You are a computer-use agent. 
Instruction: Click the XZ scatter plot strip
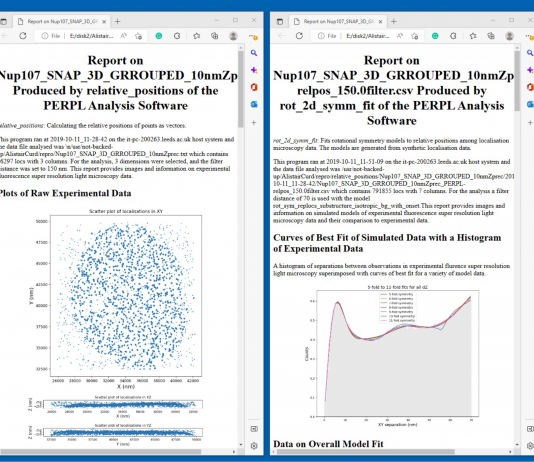[123, 404]
